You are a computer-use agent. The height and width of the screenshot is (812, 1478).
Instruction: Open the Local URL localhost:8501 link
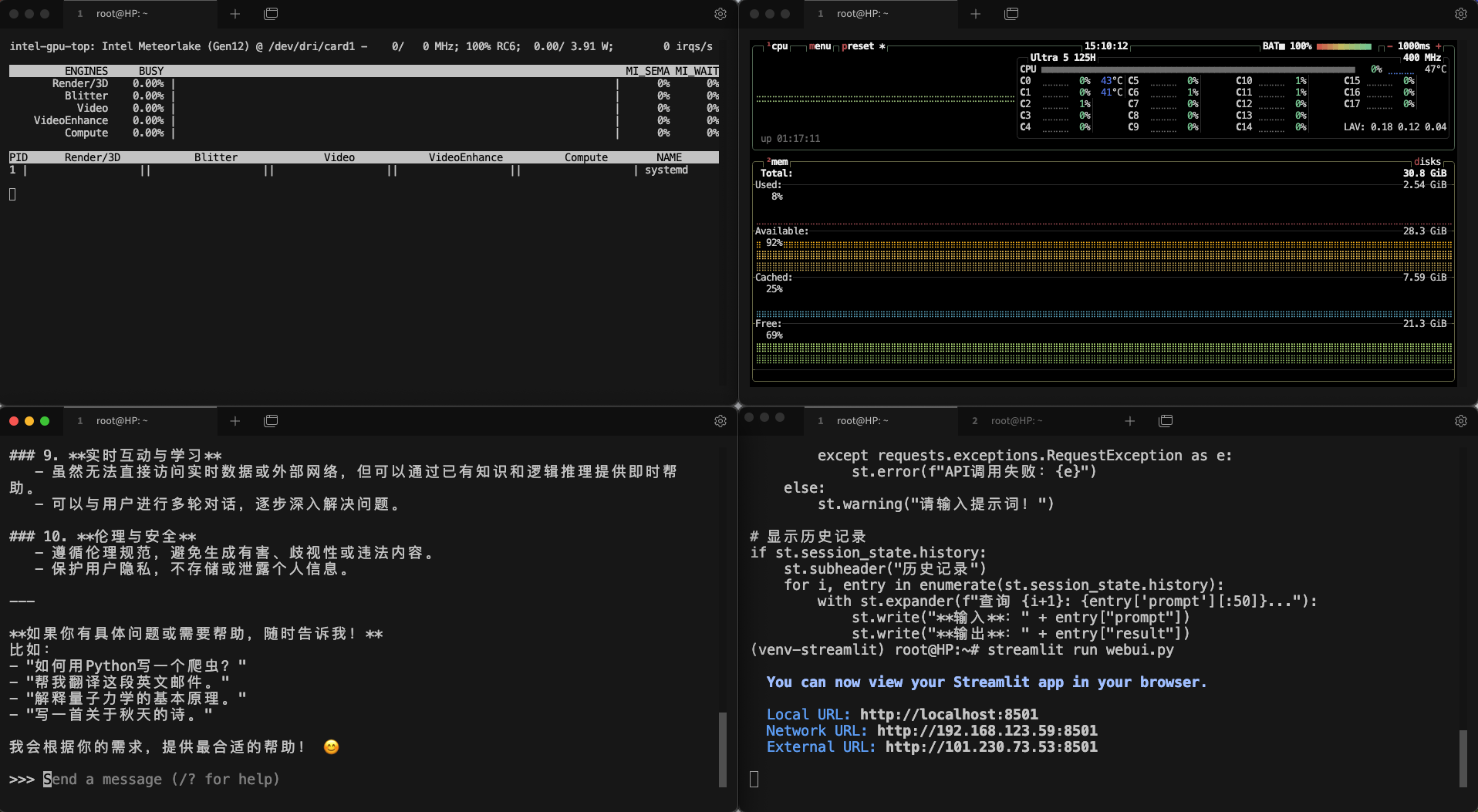point(949,715)
